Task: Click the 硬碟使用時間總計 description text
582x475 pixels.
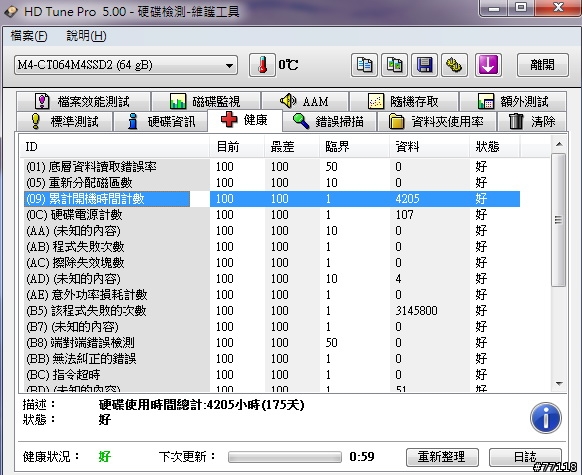Action: [x=202, y=404]
